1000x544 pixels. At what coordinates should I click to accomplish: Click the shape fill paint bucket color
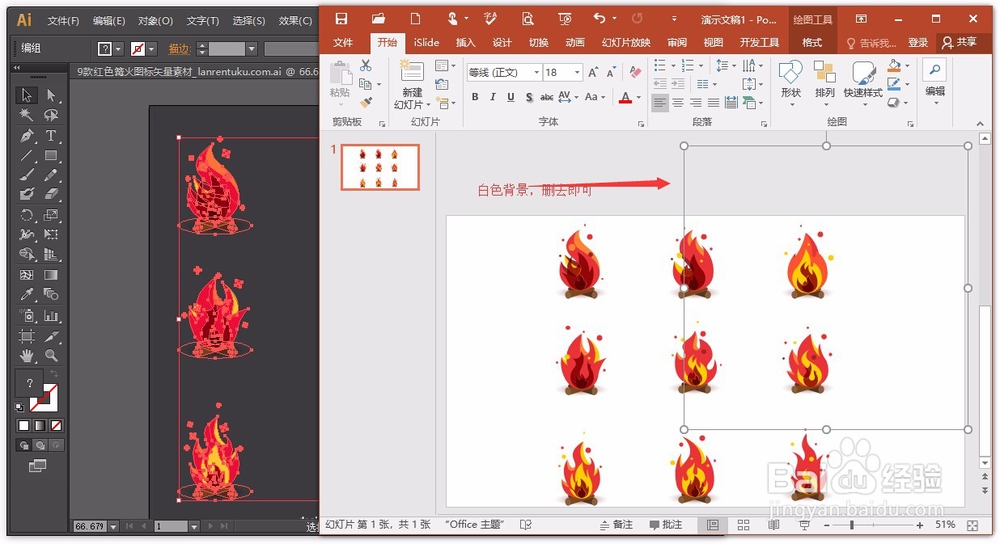click(894, 66)
